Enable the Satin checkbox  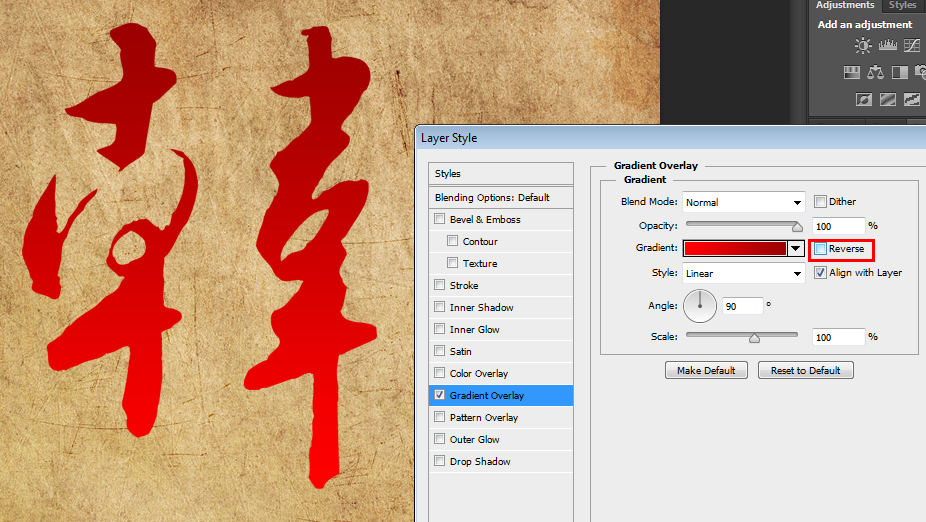pyautogui.click(x=439, y=351)
